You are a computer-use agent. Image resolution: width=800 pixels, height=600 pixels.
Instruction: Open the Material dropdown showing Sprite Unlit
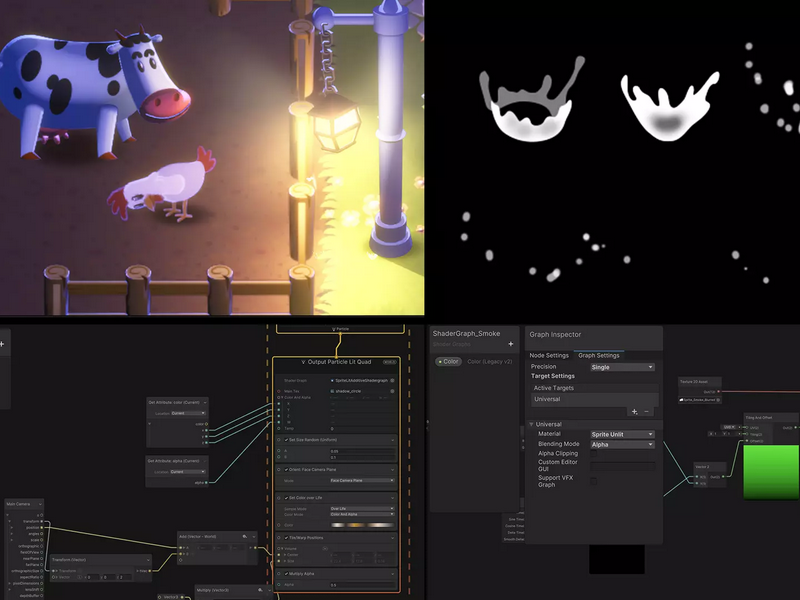tap(622, 434)
